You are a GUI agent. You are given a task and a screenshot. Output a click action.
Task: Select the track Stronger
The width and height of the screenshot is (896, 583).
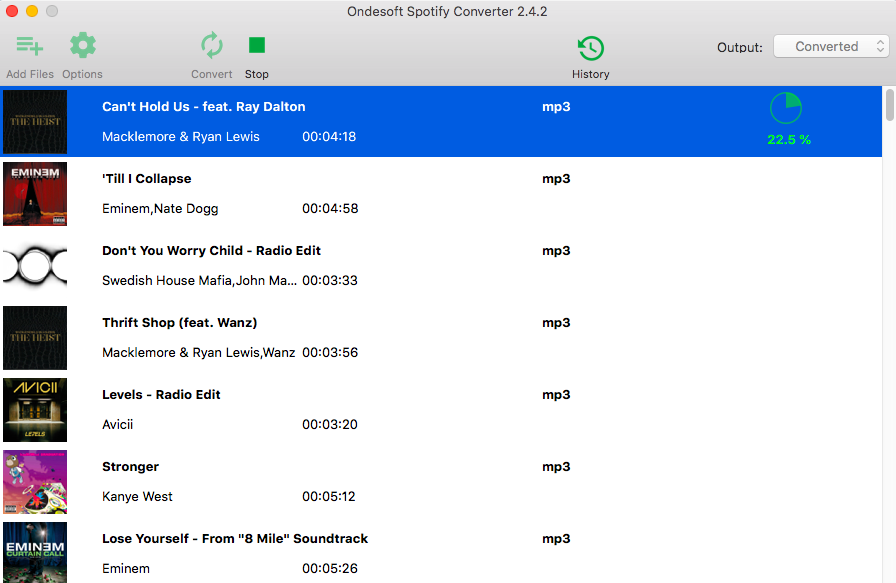tap(130, 467)
